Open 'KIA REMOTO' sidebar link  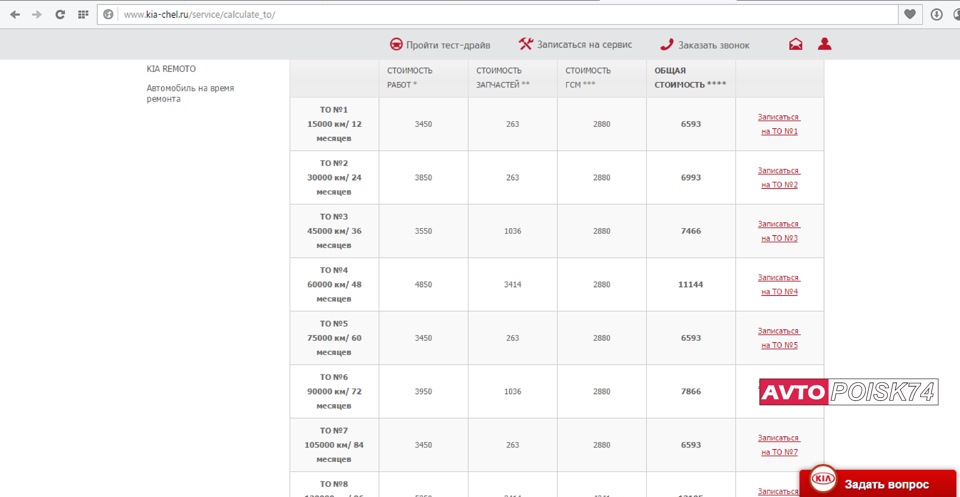tap(171, 69)
